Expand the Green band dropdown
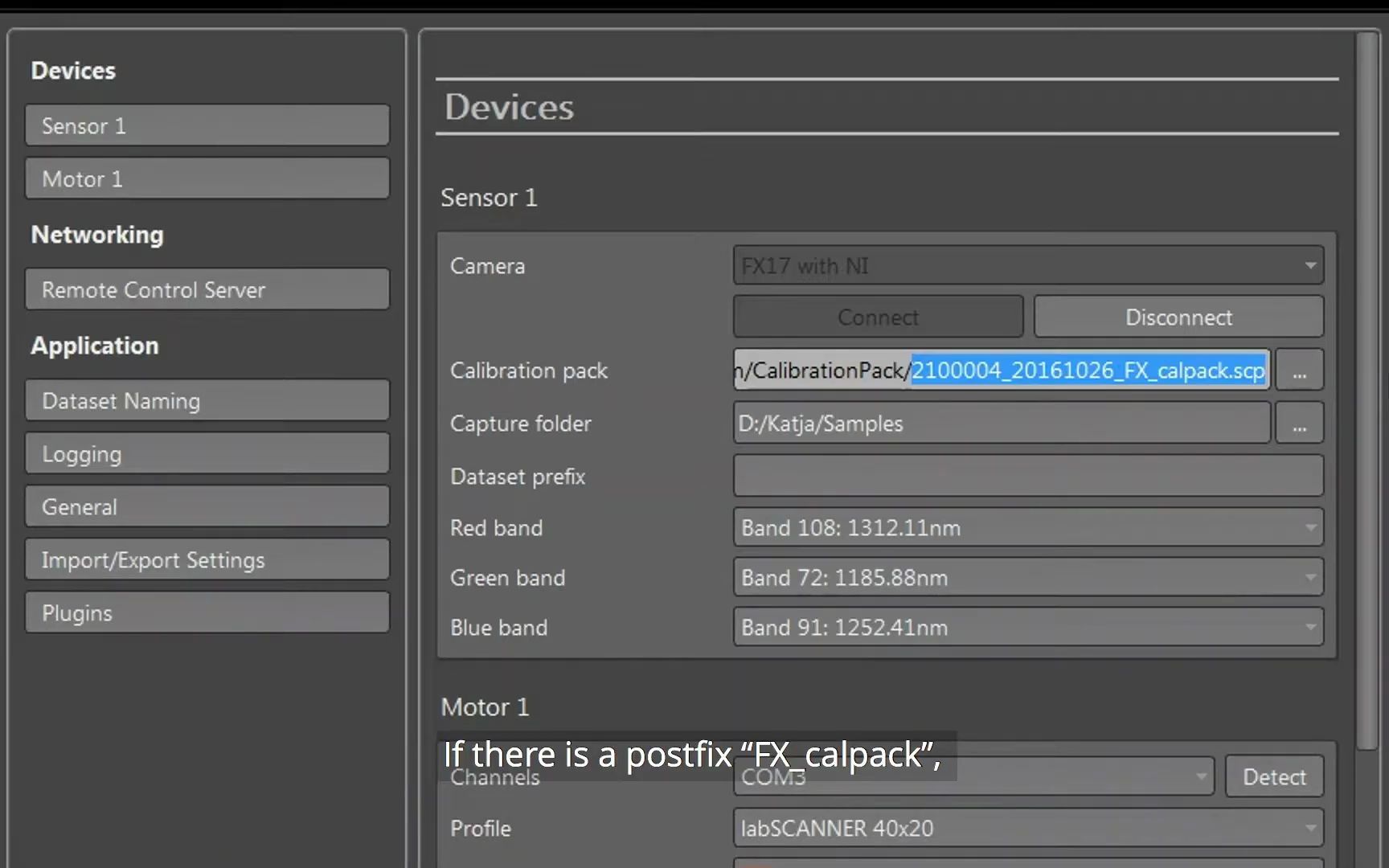Viewport: 1389px width, 868px height. click(1027, 577)
